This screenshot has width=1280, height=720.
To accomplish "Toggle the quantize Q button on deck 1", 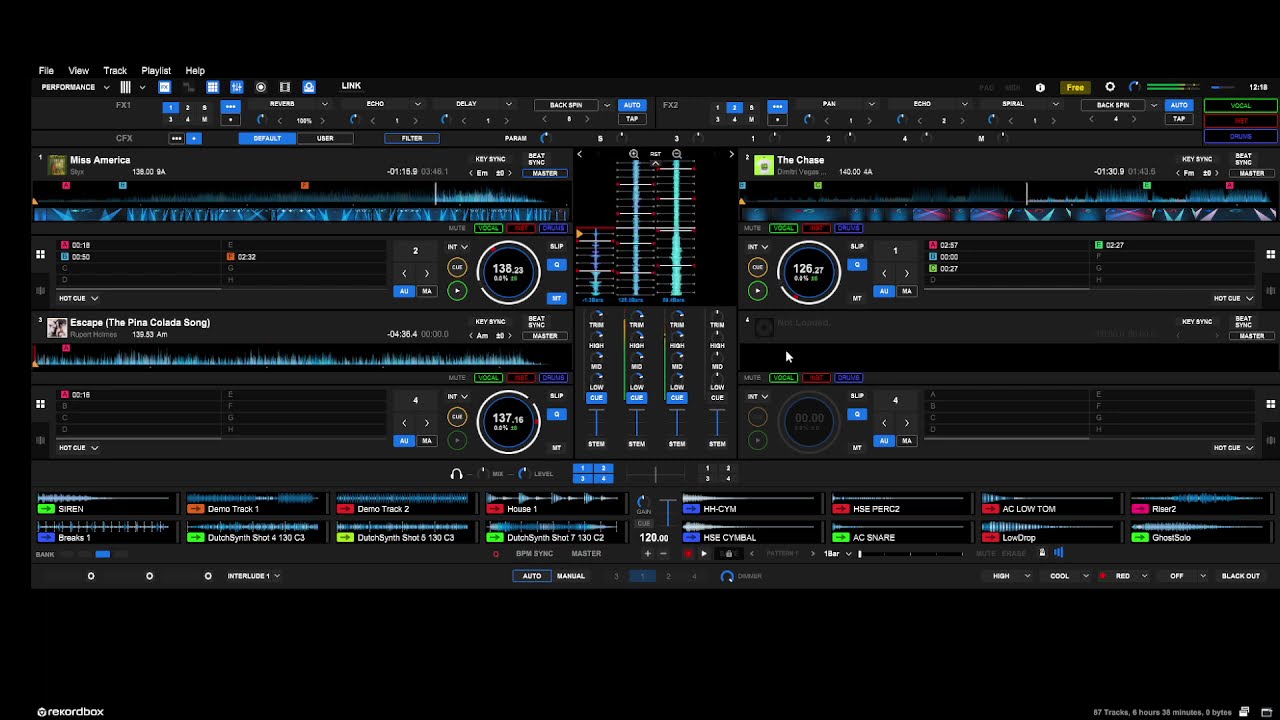I will (x=557, y=265).
